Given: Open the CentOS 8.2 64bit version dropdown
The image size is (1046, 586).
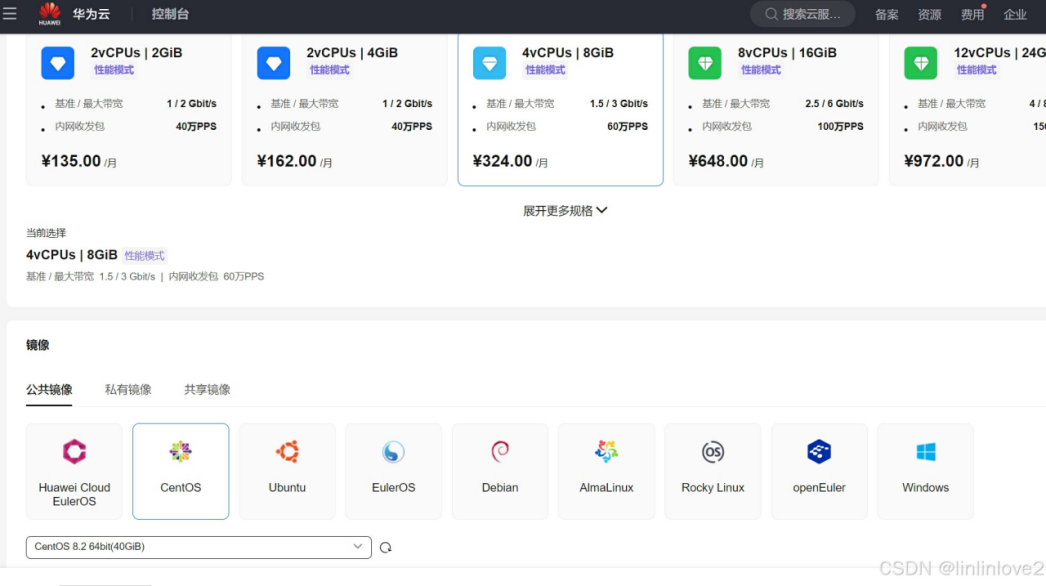Looking at the screenshot, I should [199, 547].
